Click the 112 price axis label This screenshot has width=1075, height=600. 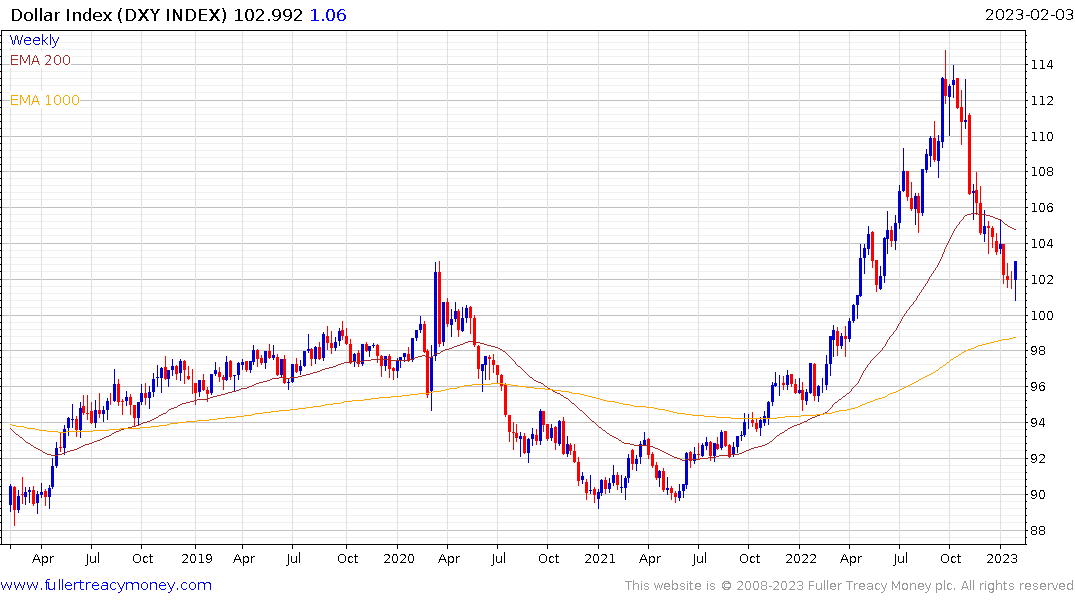(x=1042, y=101)
